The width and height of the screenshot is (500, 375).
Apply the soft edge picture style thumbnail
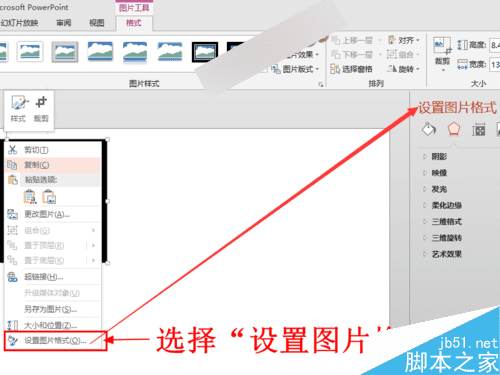tap(170, 52)
